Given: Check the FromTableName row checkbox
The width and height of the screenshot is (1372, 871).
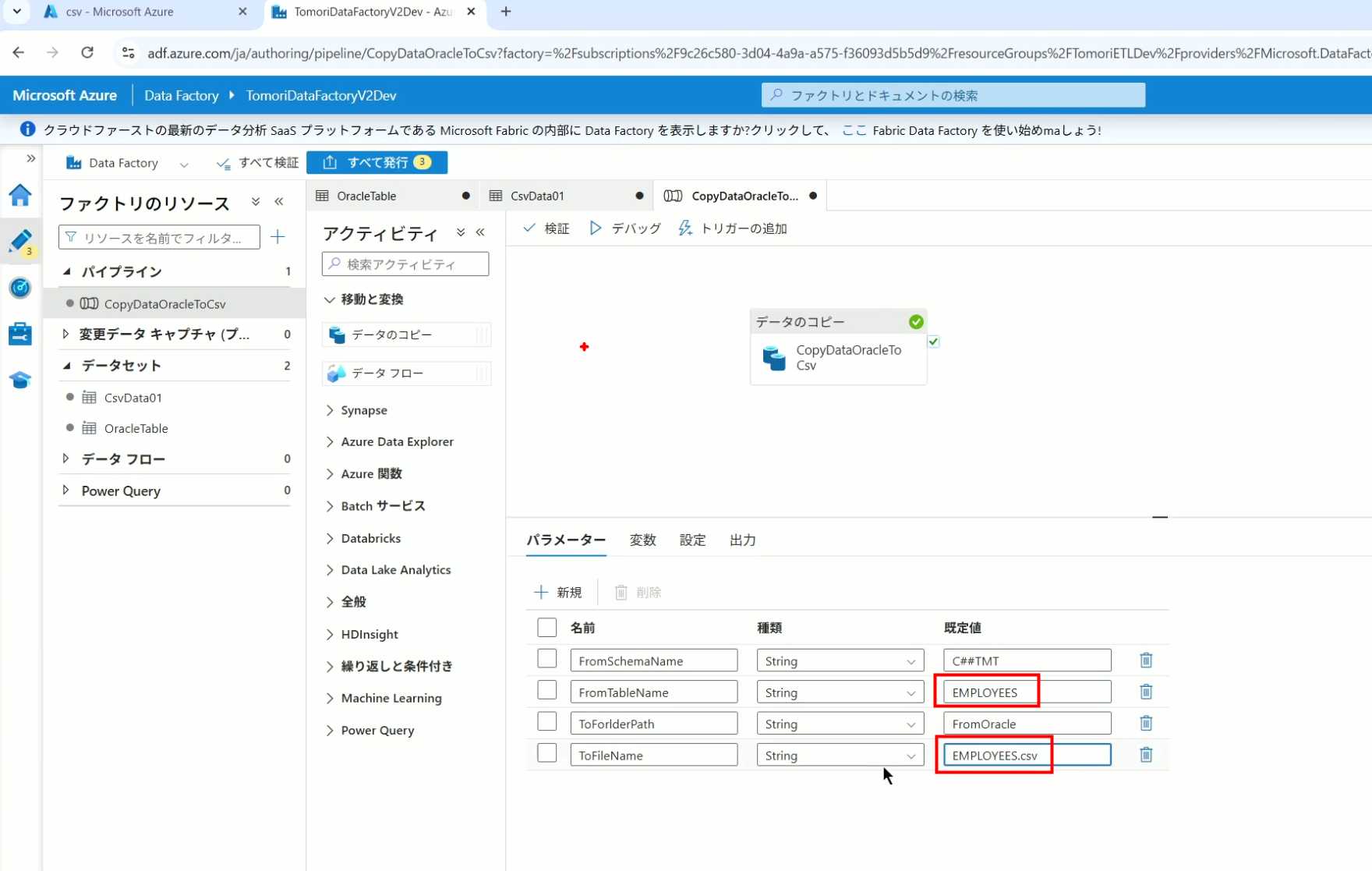Looking at the screenshot, I should point(546,691).
